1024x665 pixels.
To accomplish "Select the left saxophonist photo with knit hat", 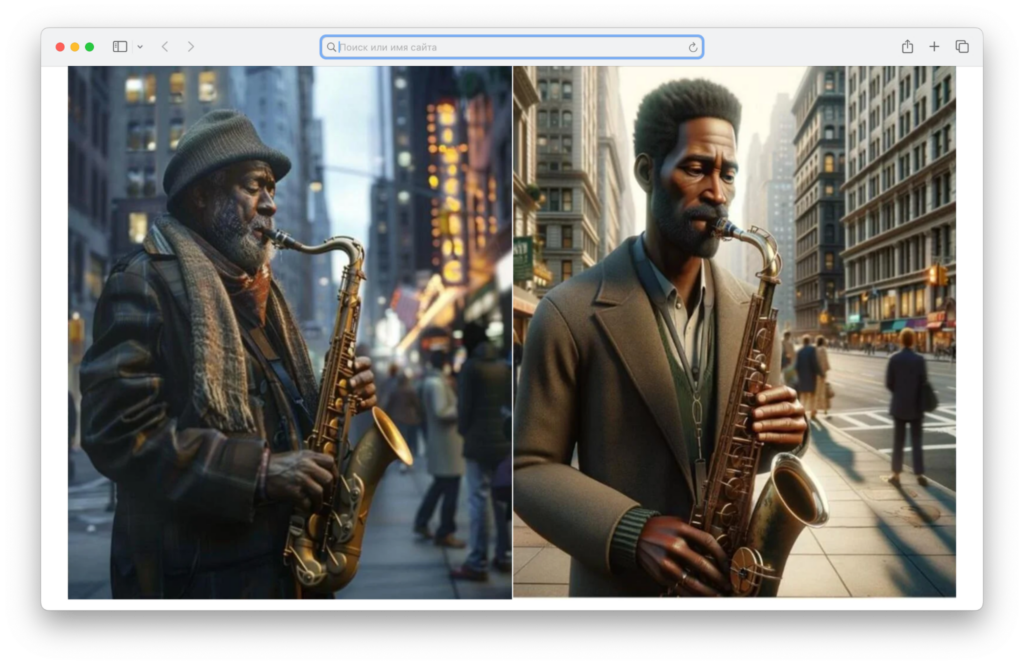I will (x=289, y=332).
